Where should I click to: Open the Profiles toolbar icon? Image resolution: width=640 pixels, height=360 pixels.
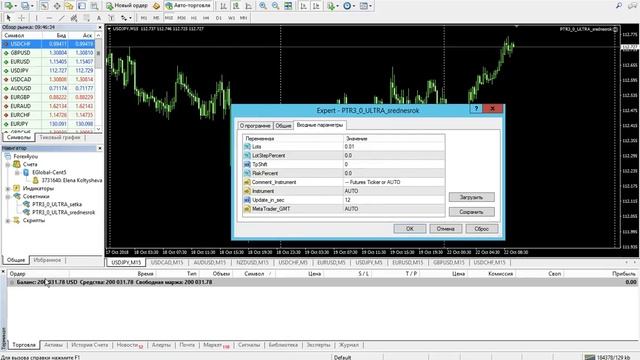click(x=26, y=6)
